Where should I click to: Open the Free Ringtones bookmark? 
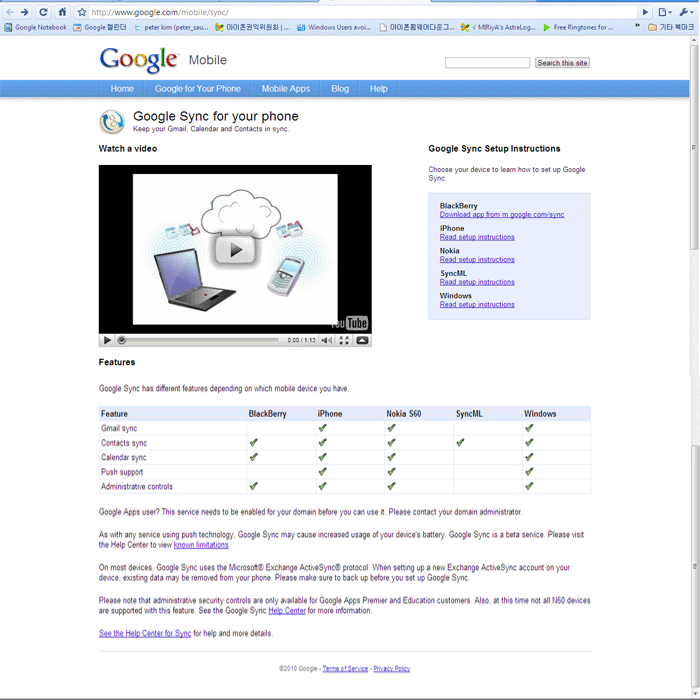(578, 27)
